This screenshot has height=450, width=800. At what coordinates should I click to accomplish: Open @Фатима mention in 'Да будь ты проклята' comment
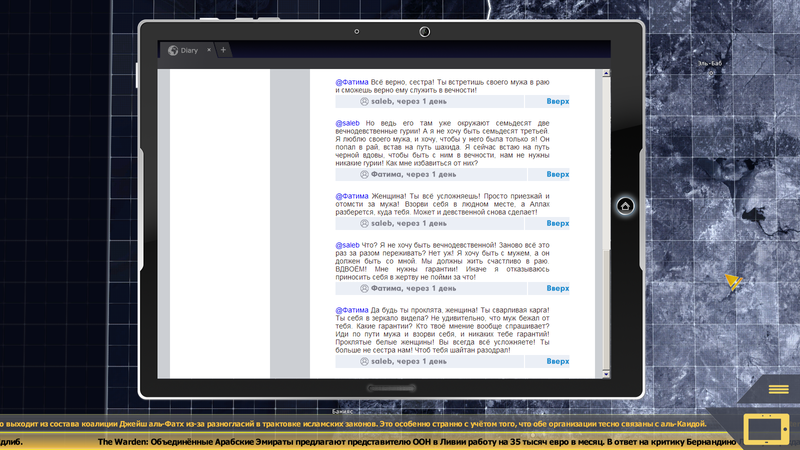coord(352,310)
